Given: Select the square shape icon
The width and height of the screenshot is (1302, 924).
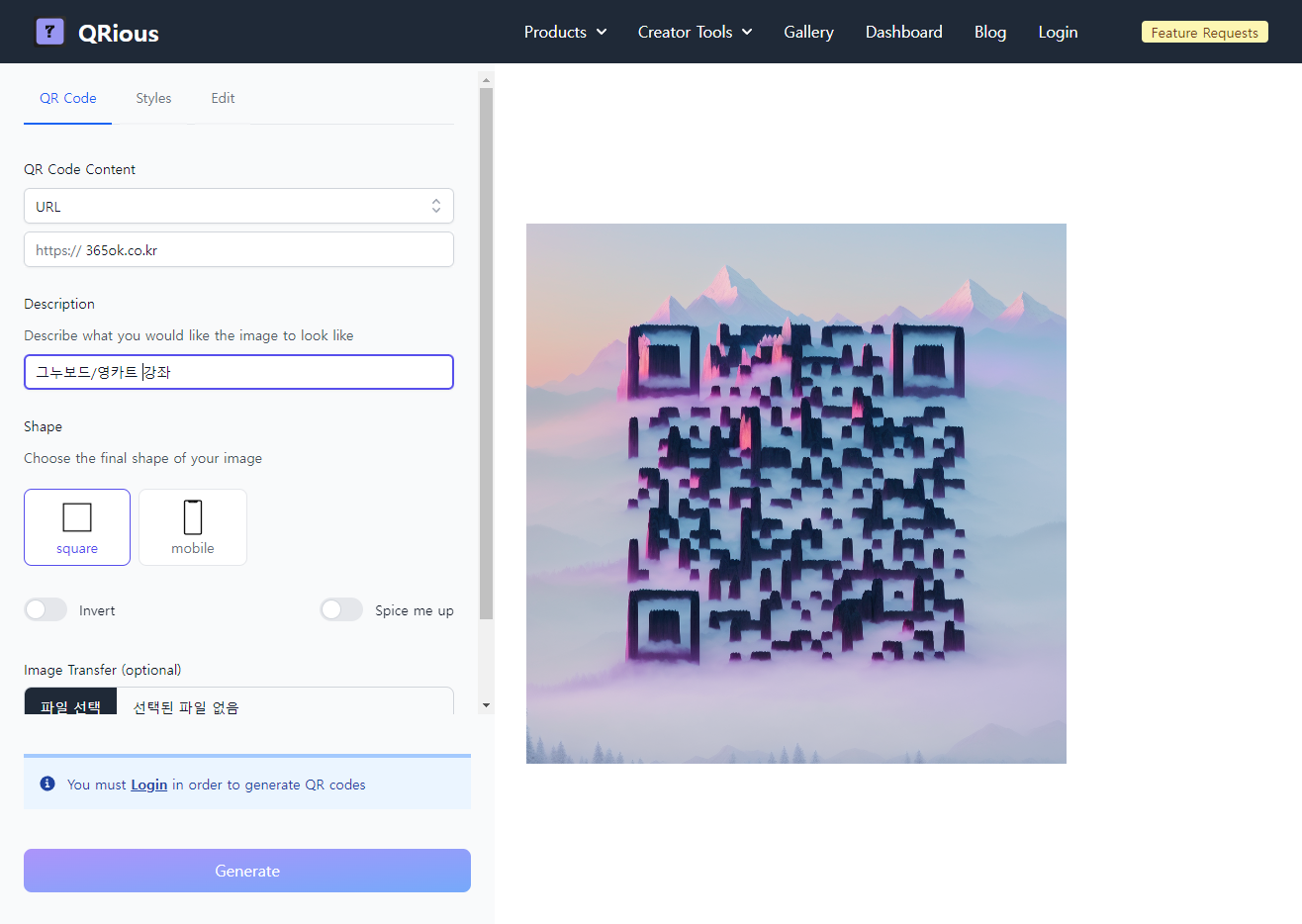Looking at the screenshot, I should coord(77,517).
